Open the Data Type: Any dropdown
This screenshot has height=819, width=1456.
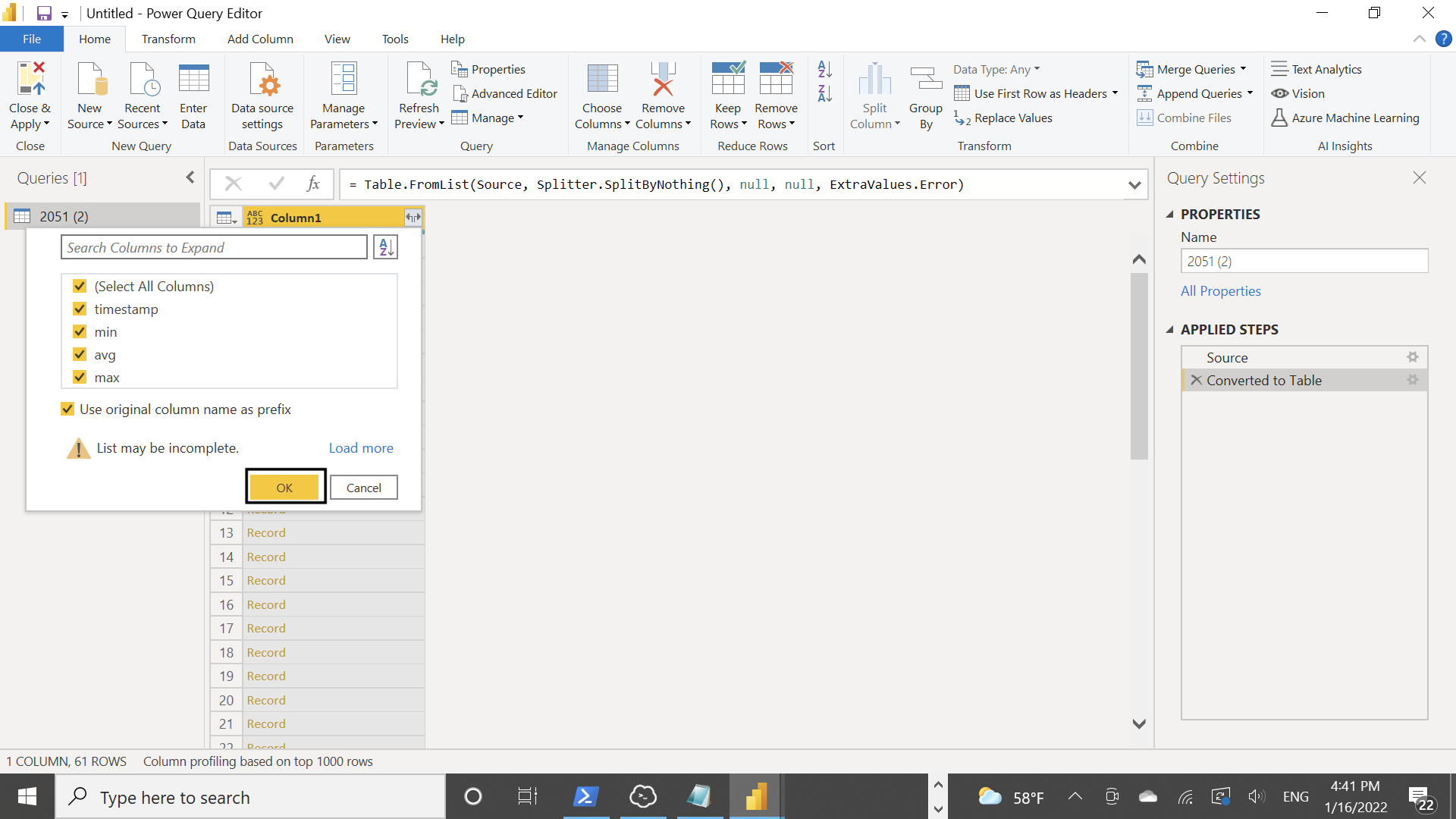pyautogui.click(x=996, y=69)
